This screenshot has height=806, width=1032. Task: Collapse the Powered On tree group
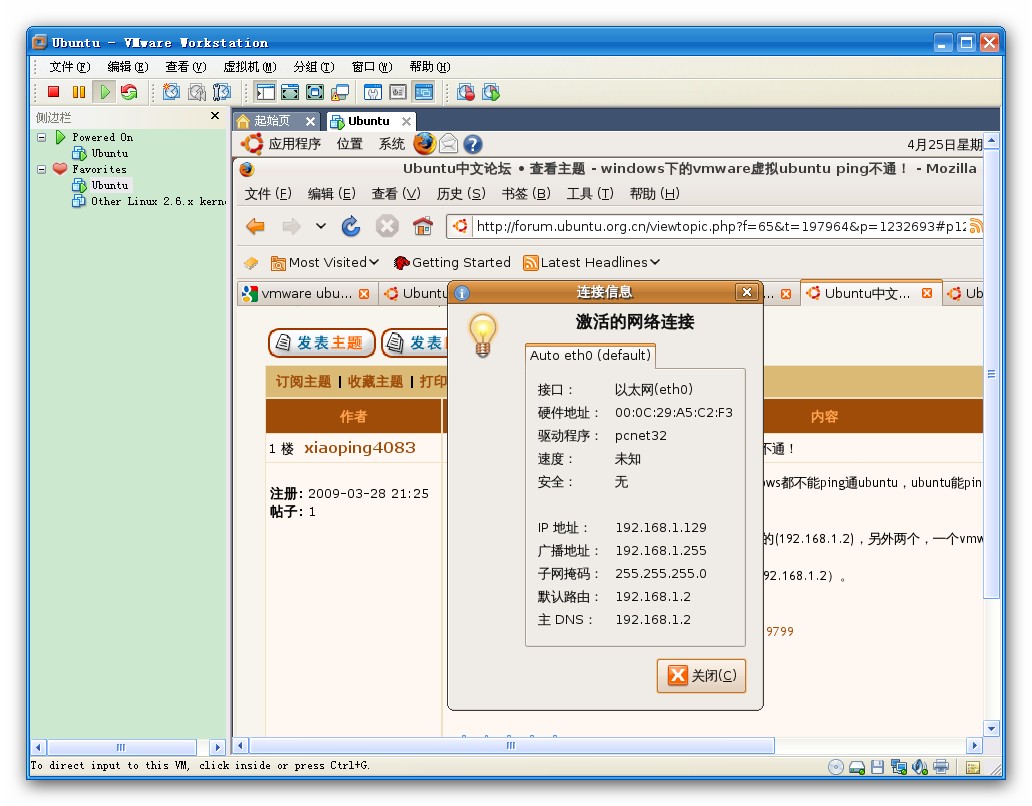[x=41, y=137]
